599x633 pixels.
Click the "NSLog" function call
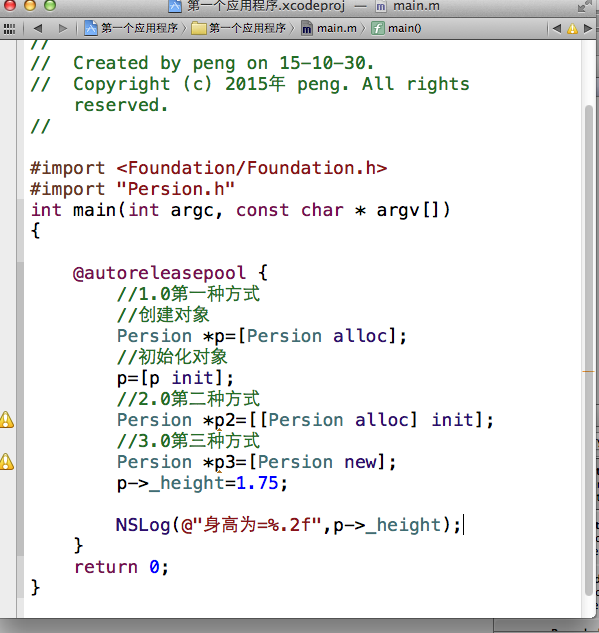coord(143,525)
